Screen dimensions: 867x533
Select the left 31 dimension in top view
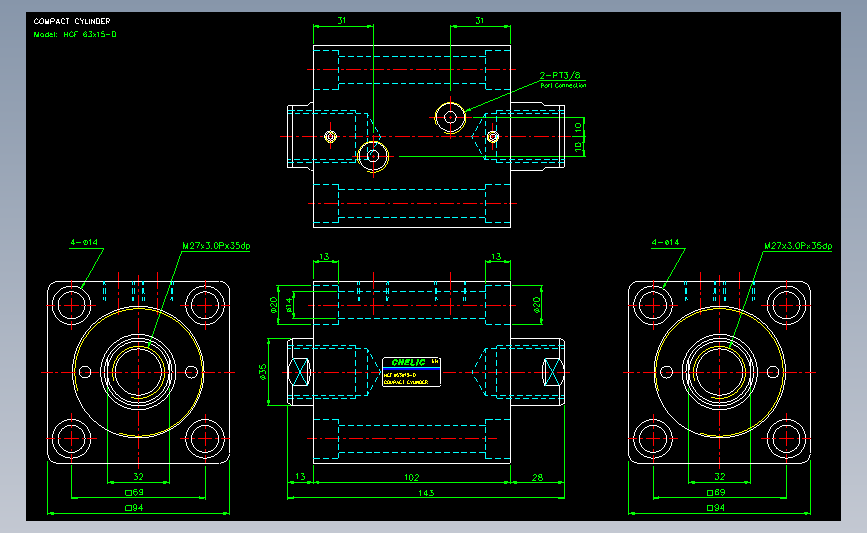342,20
